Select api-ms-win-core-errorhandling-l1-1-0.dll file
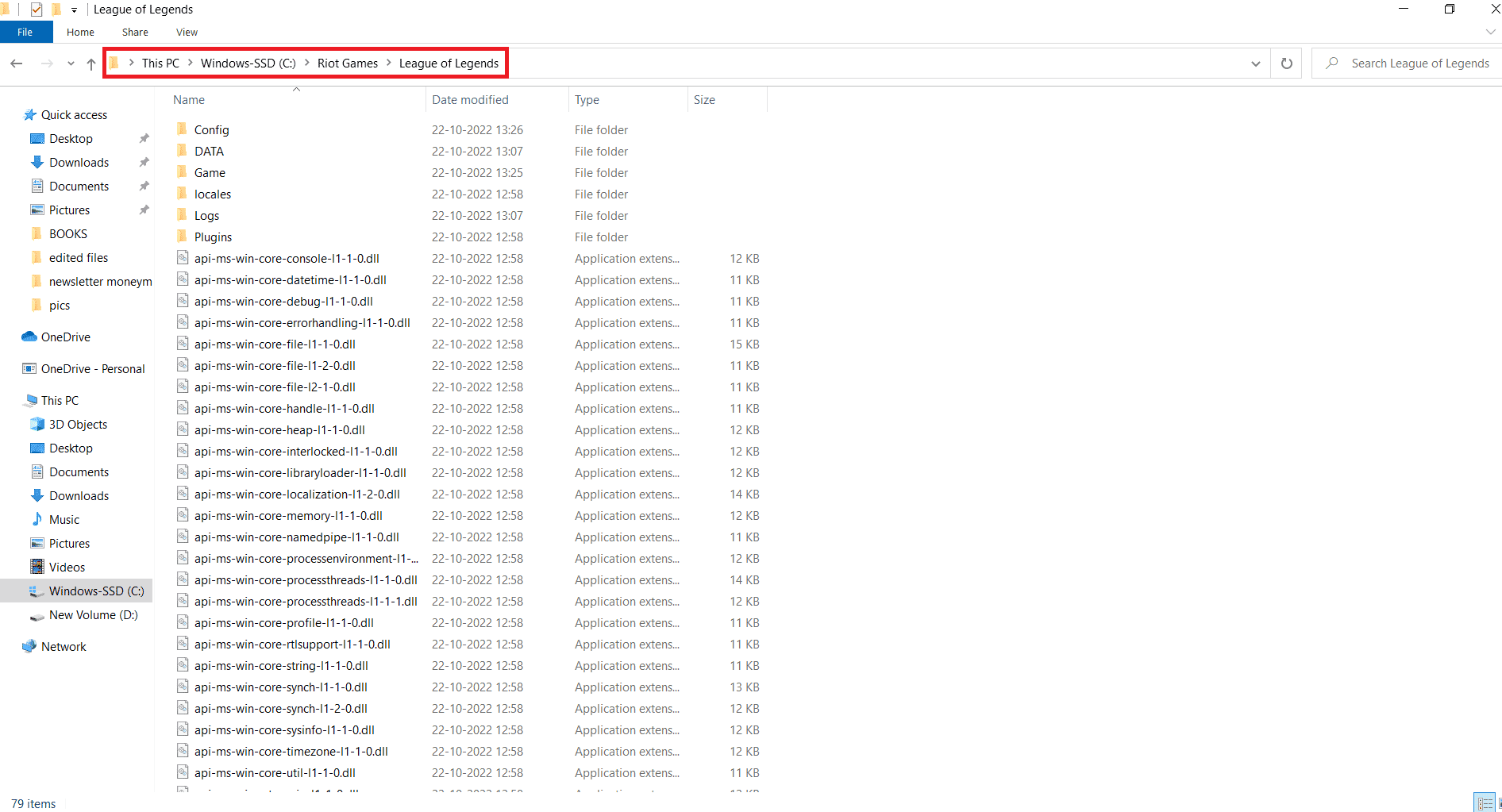The width and height of the screenshot is (1502, 812). tap(302, 323)
